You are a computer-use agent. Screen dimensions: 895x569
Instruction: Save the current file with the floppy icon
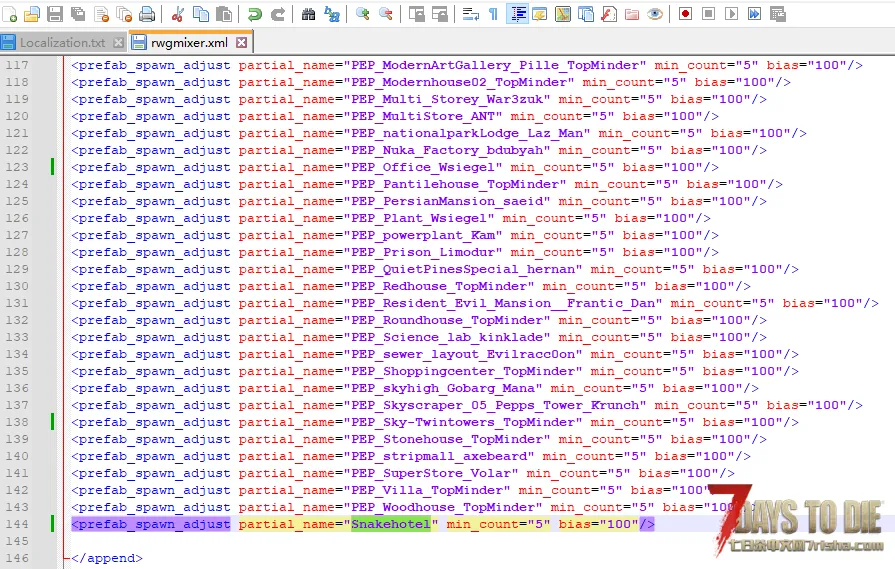coord(55,14)
